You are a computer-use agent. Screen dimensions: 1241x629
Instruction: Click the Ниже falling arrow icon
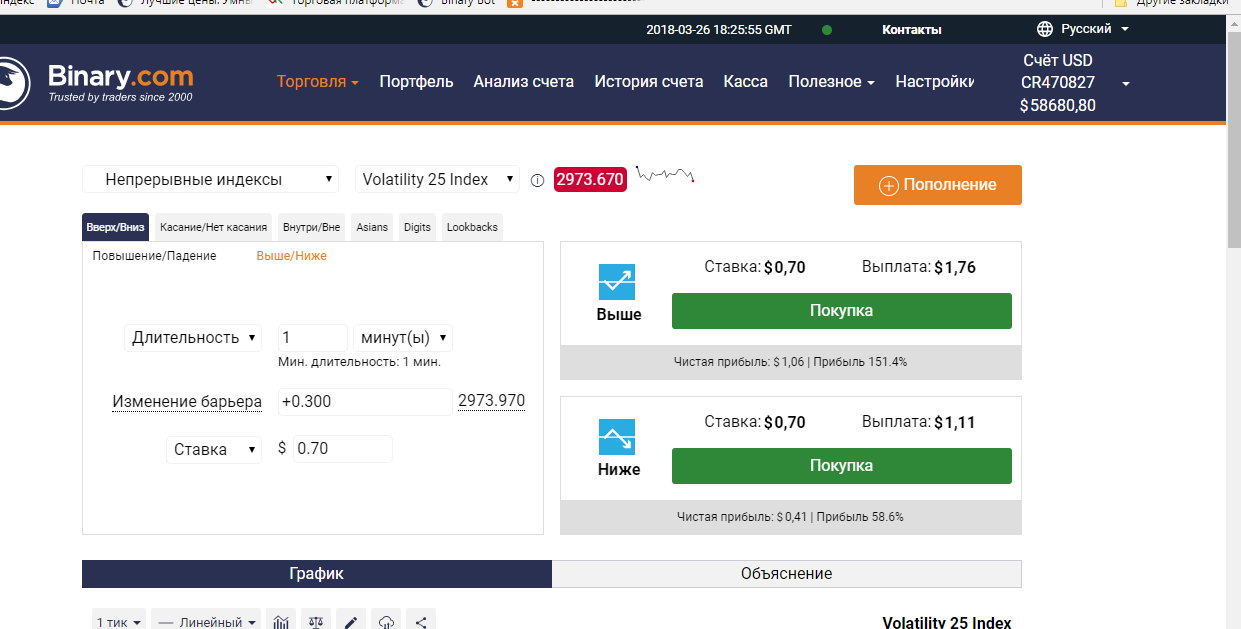(x=617, y=437)
